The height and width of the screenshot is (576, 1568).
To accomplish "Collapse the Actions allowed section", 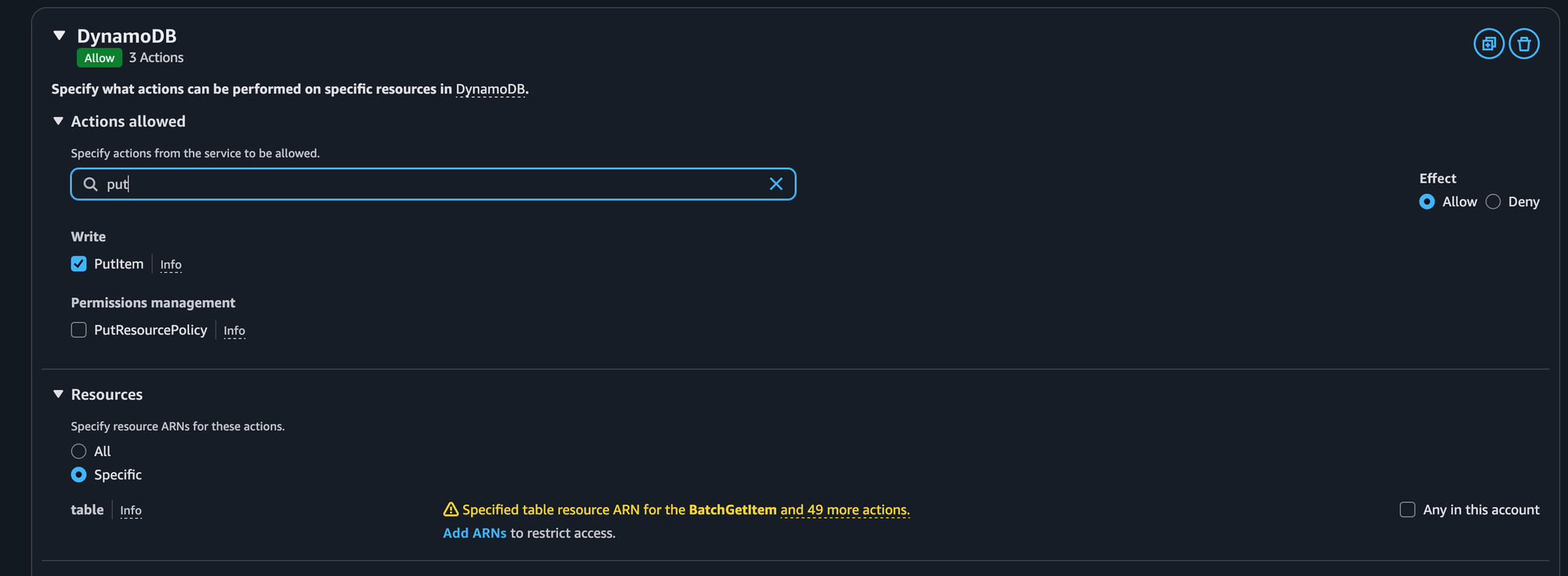I will click(x=58, y=121).
